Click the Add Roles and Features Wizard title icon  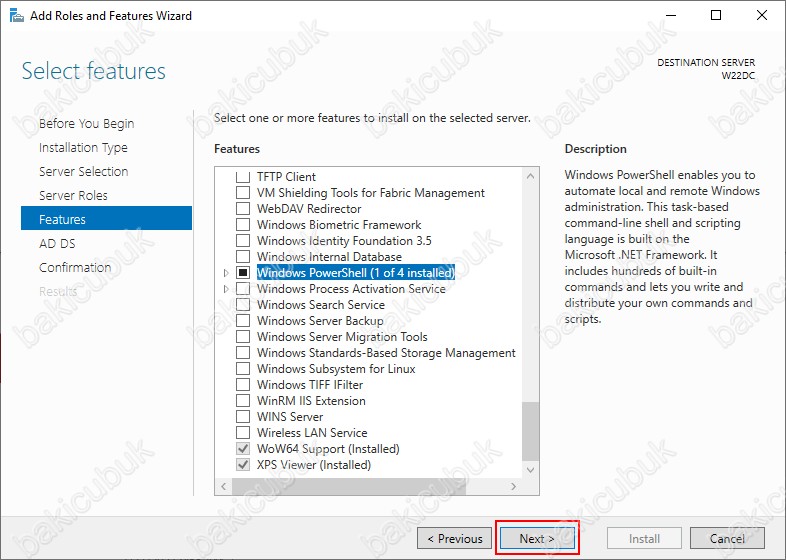point(17,16)
